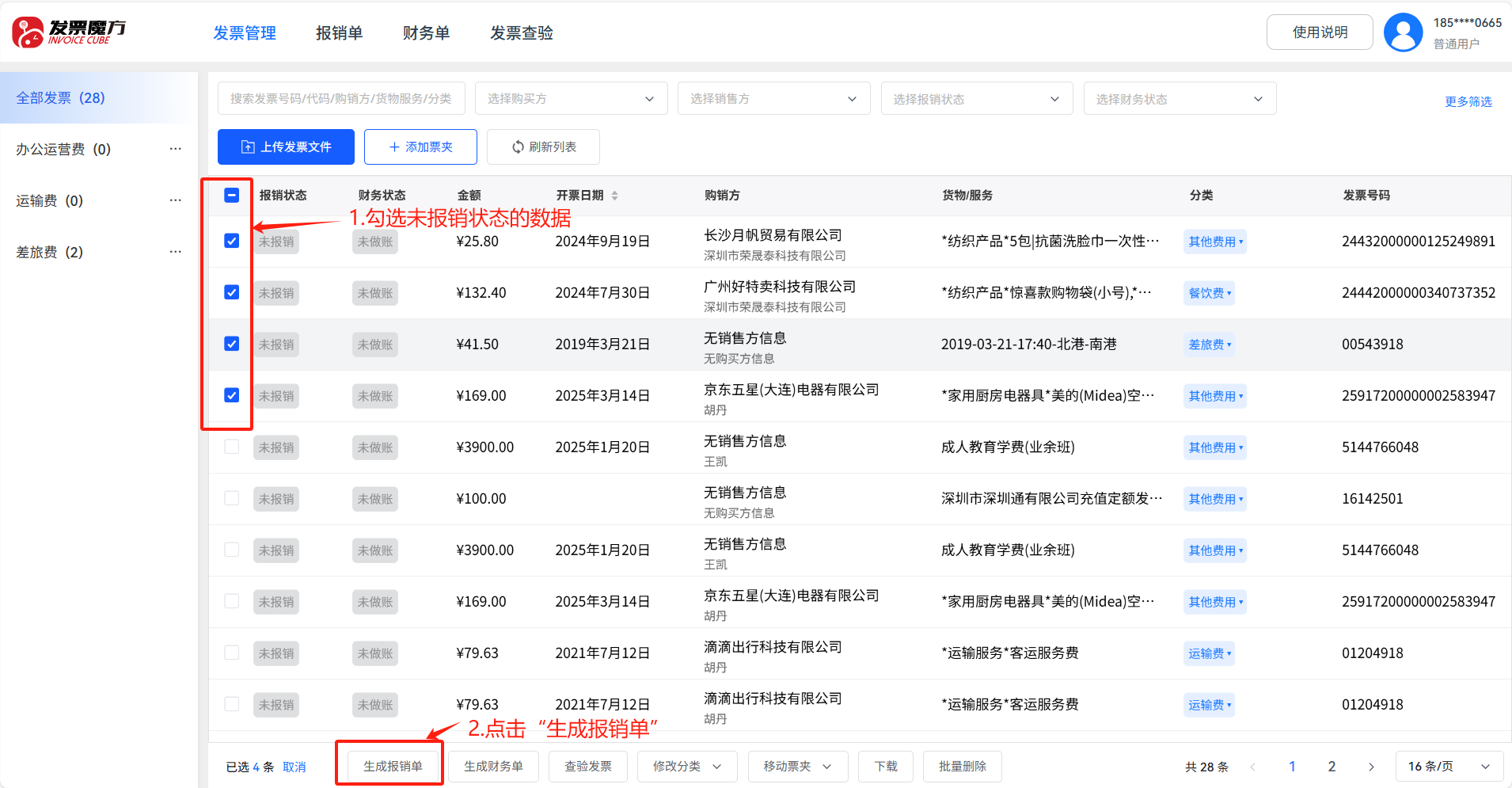This screenshot has width=1512, height=788.
Task: Open more options for 办公运营费 folder
Action: pos(176,149)
